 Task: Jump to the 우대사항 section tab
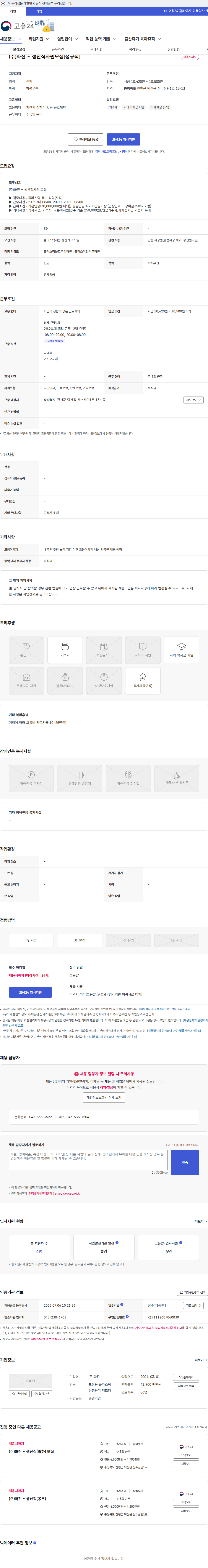[x=96, y=49]
